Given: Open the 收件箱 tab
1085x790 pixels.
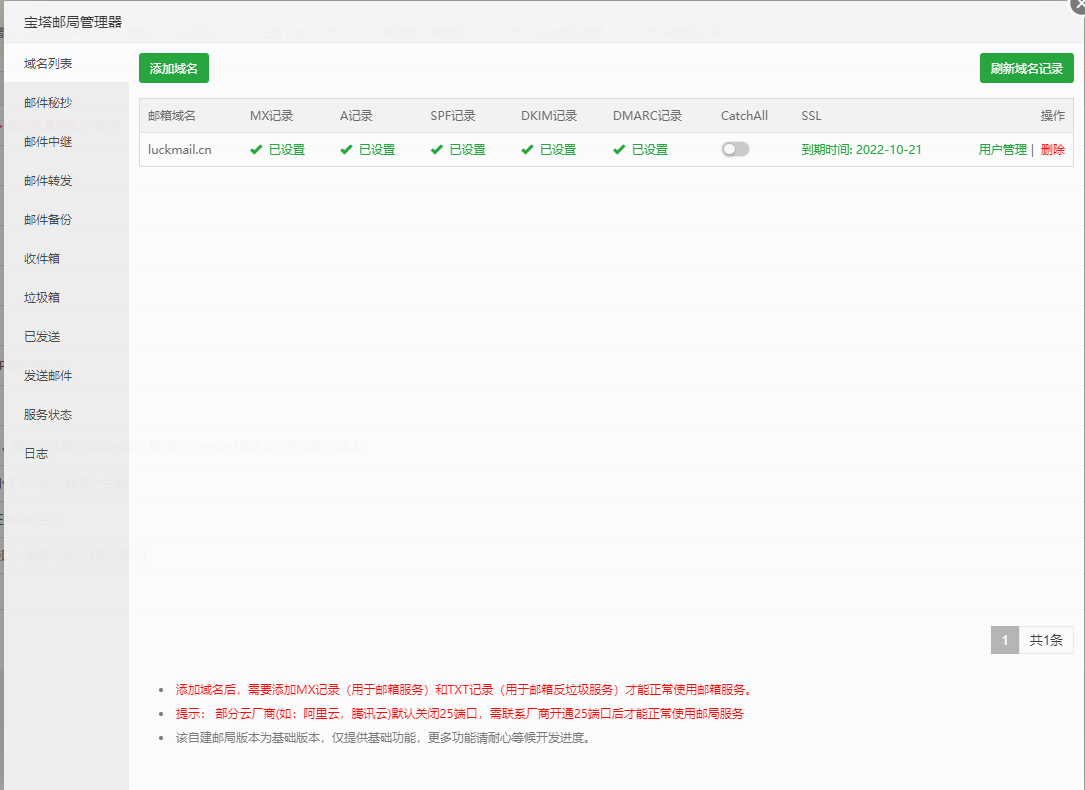Looking at the screenshot, I should click(x=66, y=259).
